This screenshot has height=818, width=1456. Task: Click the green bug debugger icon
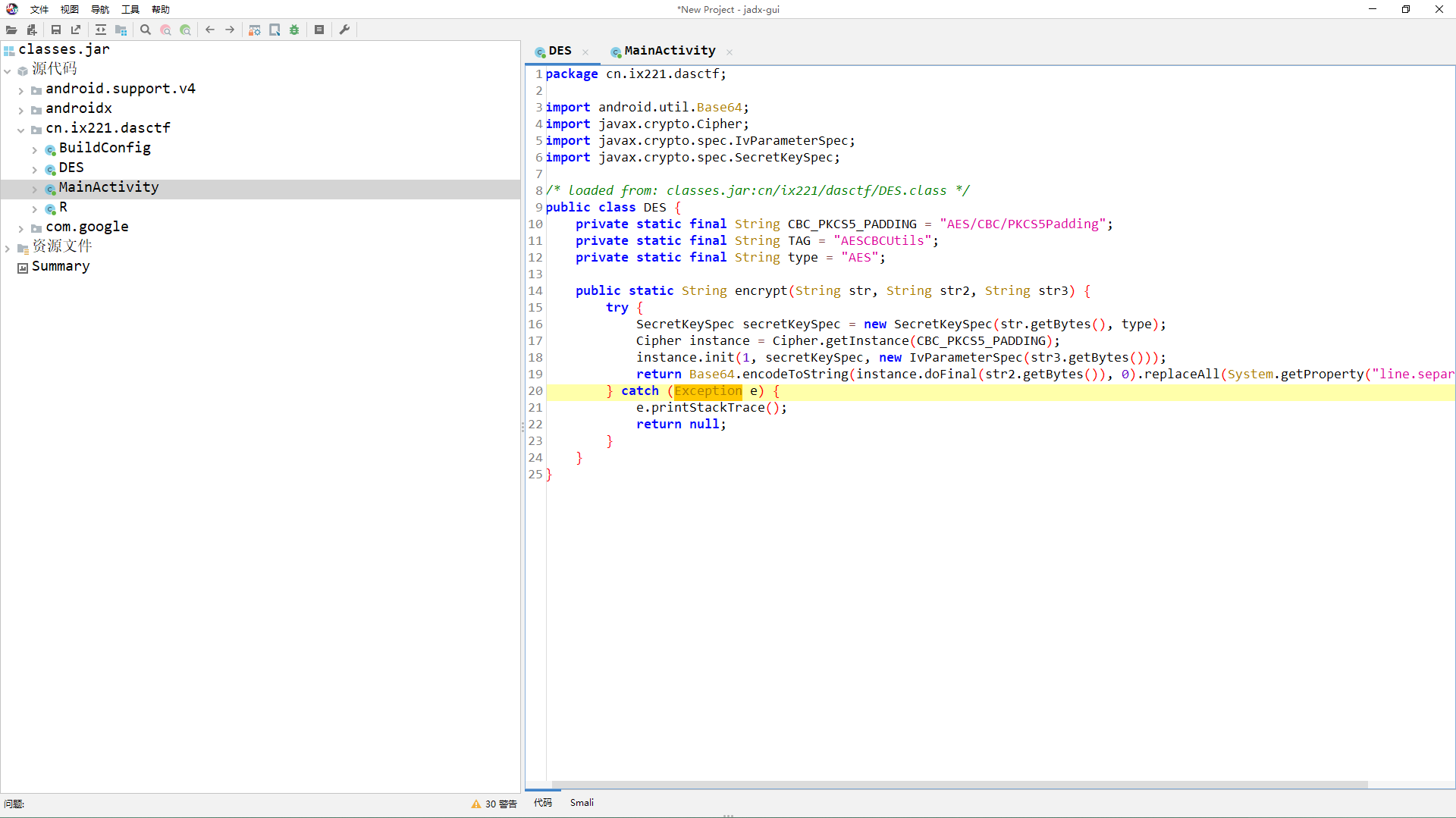coord(294,30)
